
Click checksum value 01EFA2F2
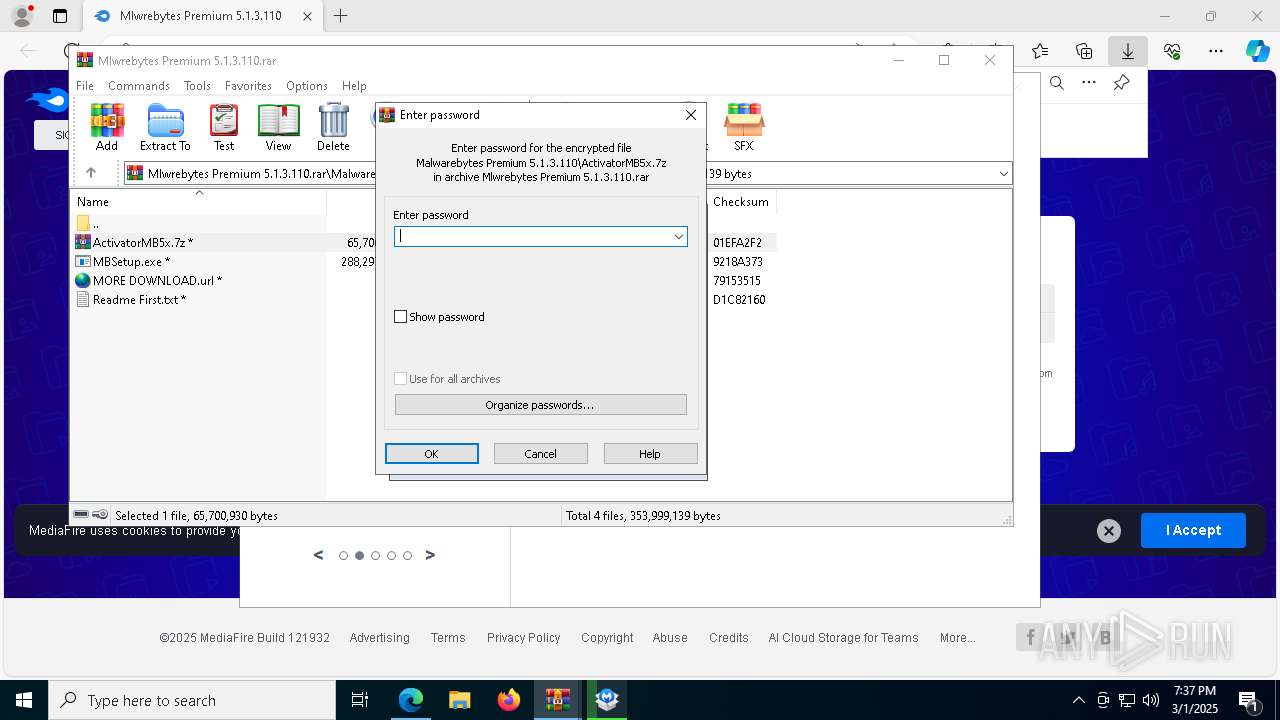(x=737, y=242)
